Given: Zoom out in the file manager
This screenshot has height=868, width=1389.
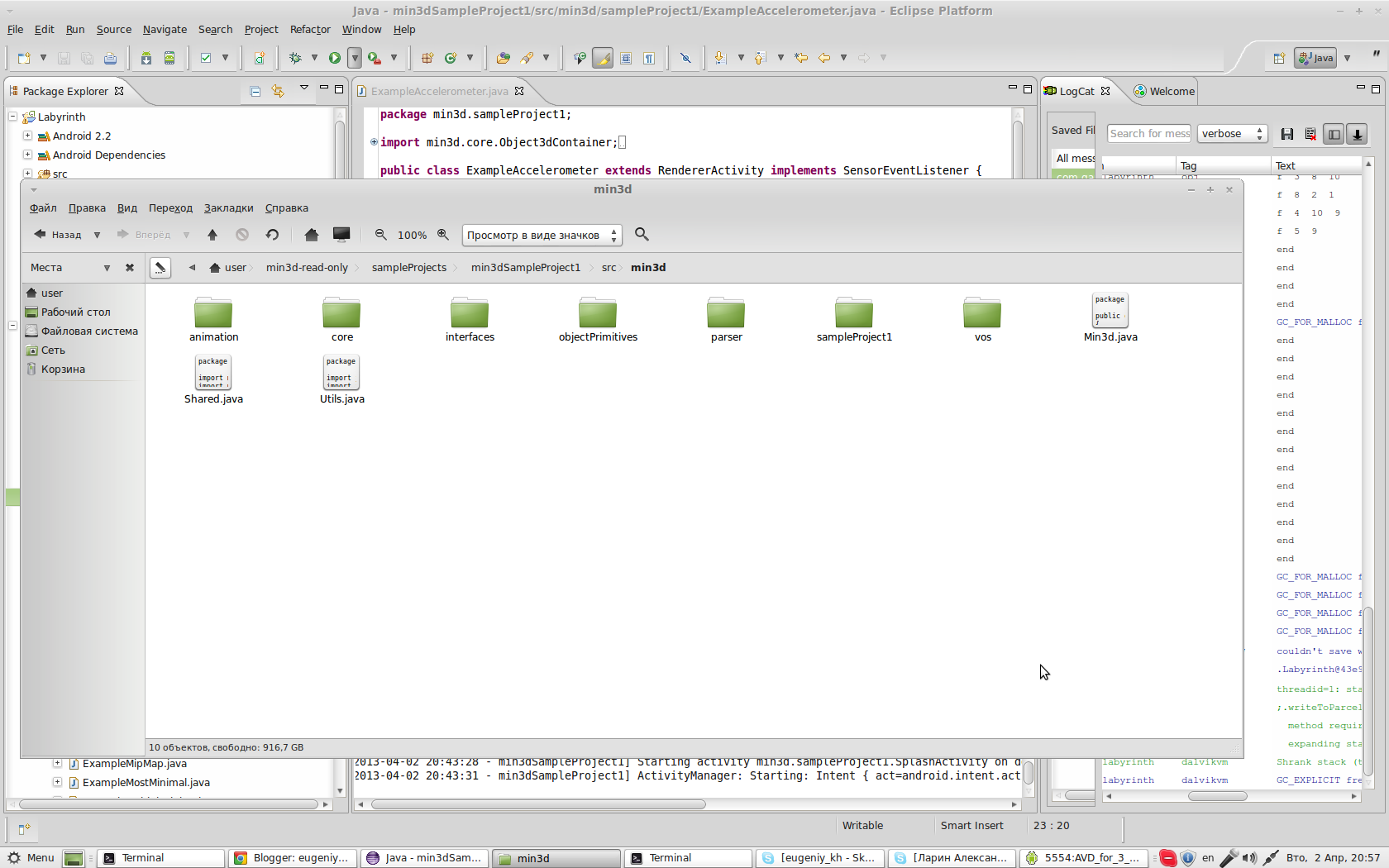Looking at the screenshot, I should [381, 235].
